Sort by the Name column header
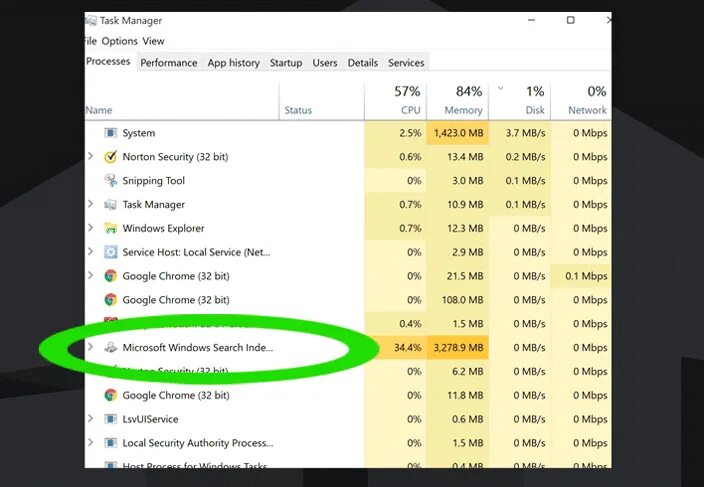 181,101
